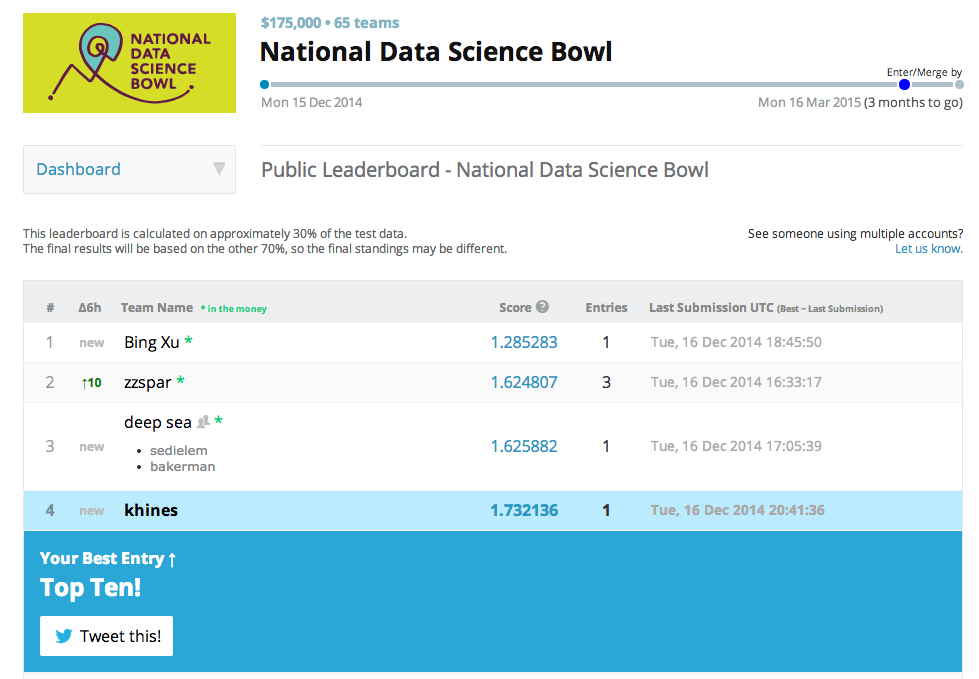The image size is (979, 679).
Task: Click the Twitter bird icon
Action: click(64, 636)
